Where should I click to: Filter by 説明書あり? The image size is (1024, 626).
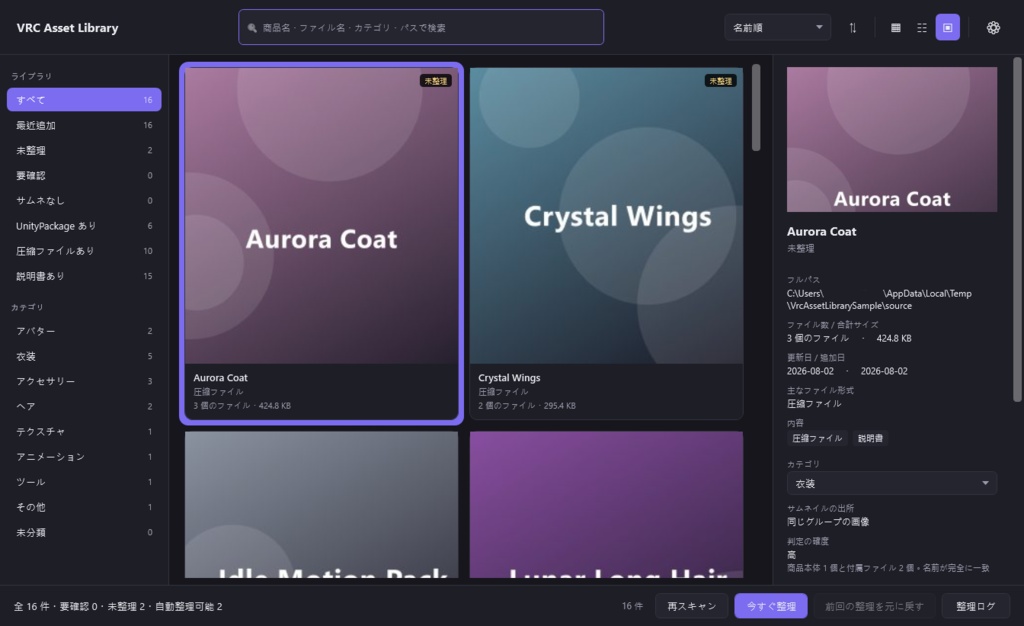(x=84, y=276)
